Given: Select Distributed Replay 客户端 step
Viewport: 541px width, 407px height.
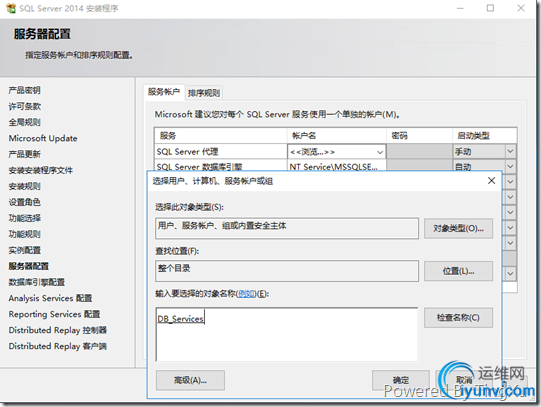Looking at the screenshot, I should pos(58,346).
